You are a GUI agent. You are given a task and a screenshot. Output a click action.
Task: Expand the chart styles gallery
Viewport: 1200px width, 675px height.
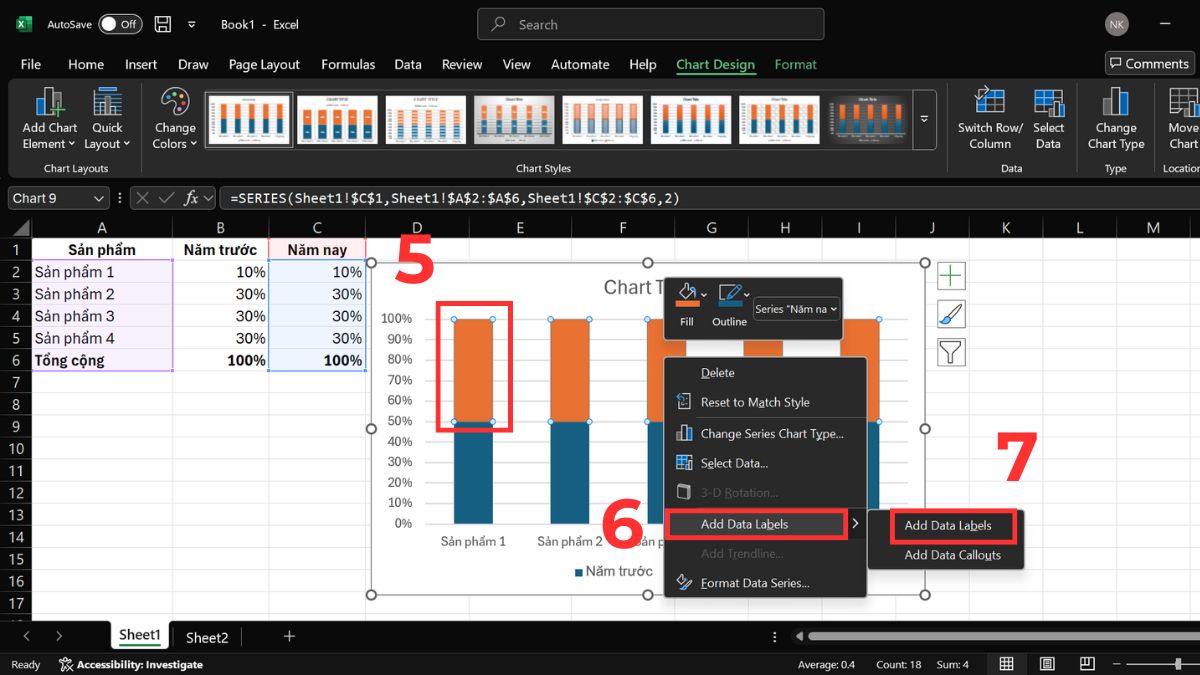point(924,119)
